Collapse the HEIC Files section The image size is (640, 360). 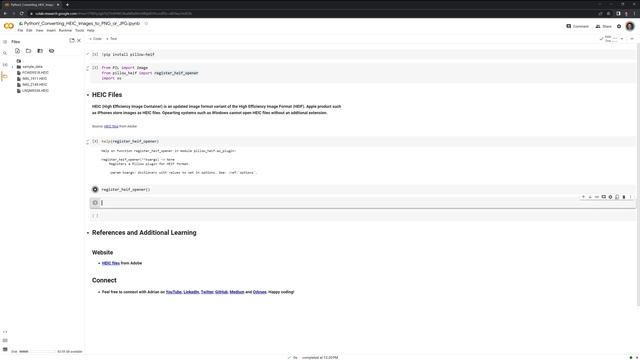88,95
